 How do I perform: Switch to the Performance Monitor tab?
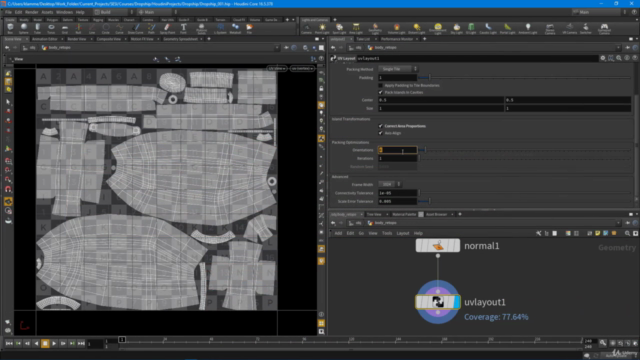point(397,39)
